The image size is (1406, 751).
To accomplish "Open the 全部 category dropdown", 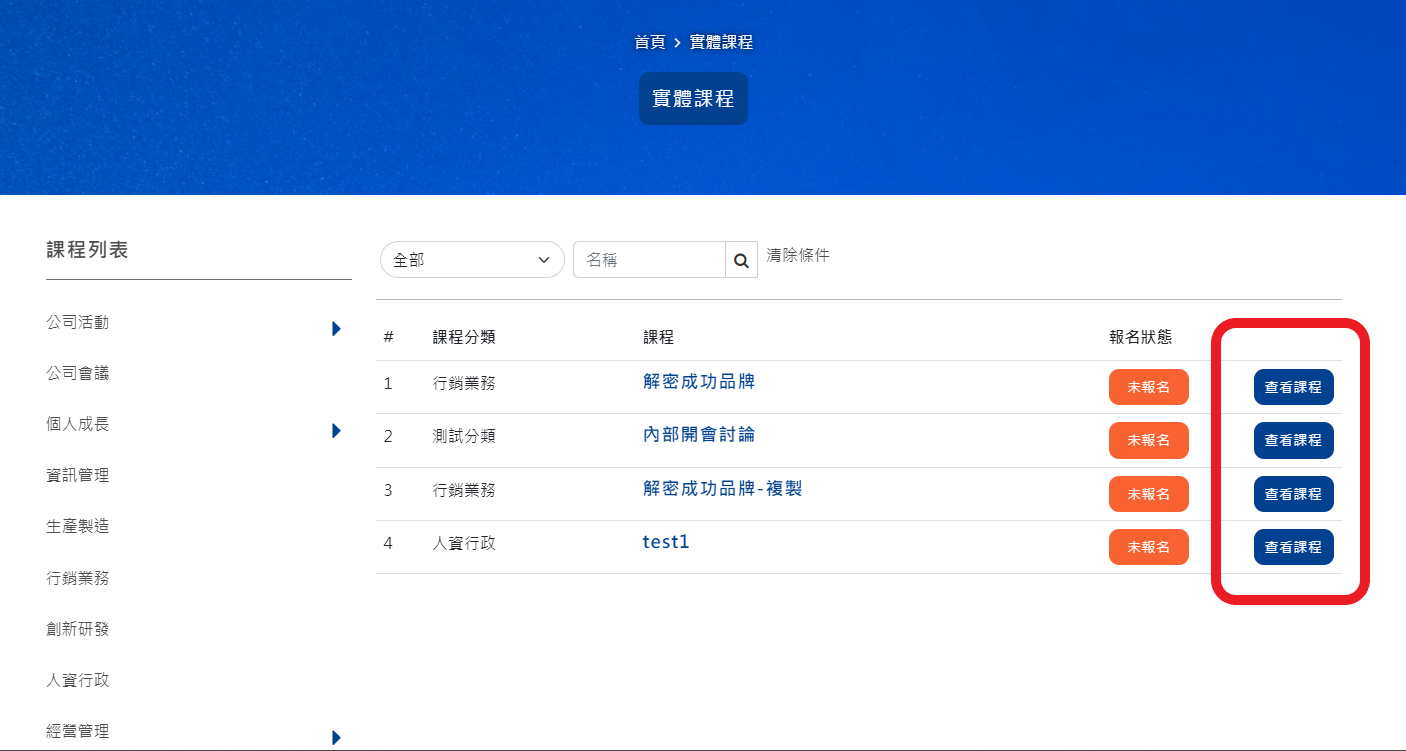I will tap(472, 260).
